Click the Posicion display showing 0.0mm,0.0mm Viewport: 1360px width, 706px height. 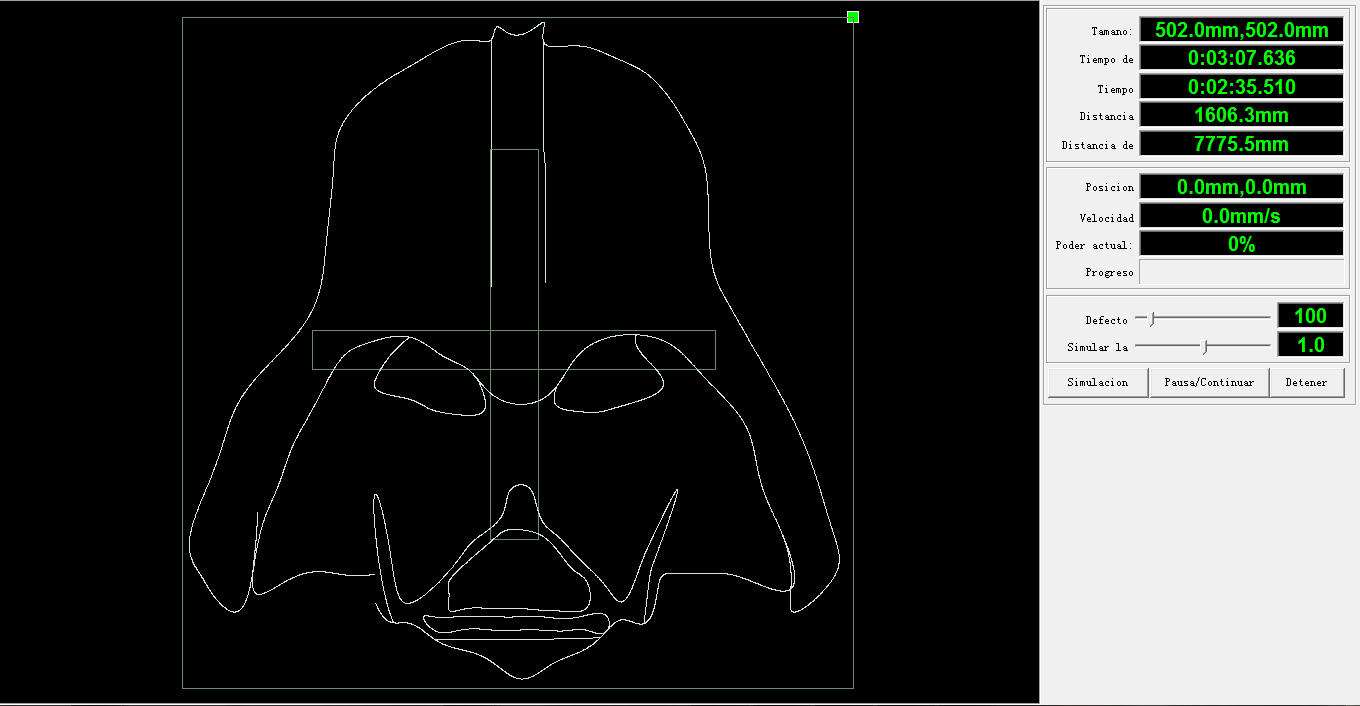(1241, 187)
